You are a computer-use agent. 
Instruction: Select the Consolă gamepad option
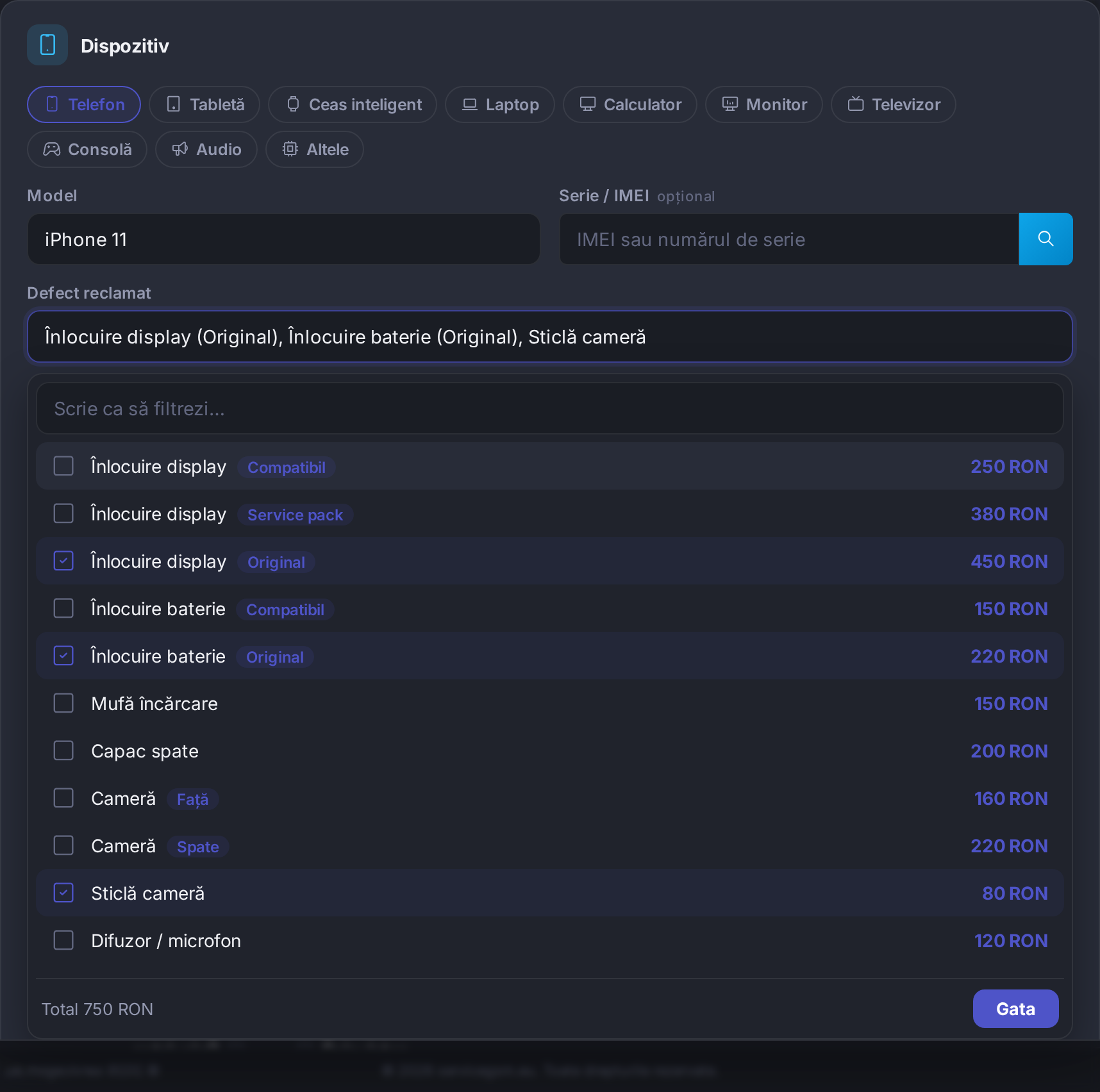click(87, 149)
